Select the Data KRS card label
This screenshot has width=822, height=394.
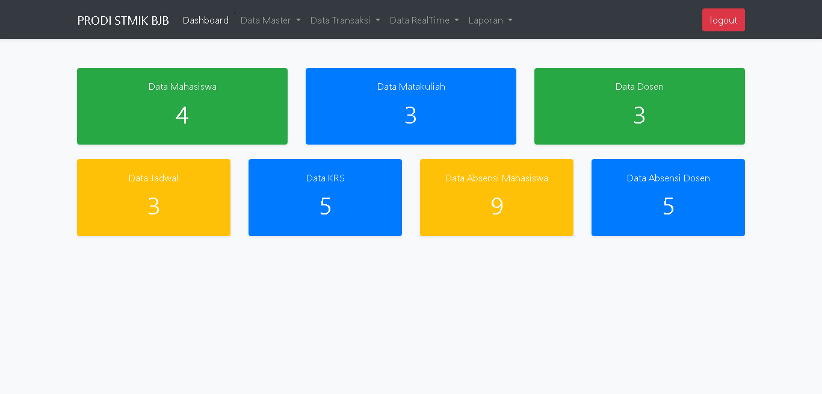(325, 178)
